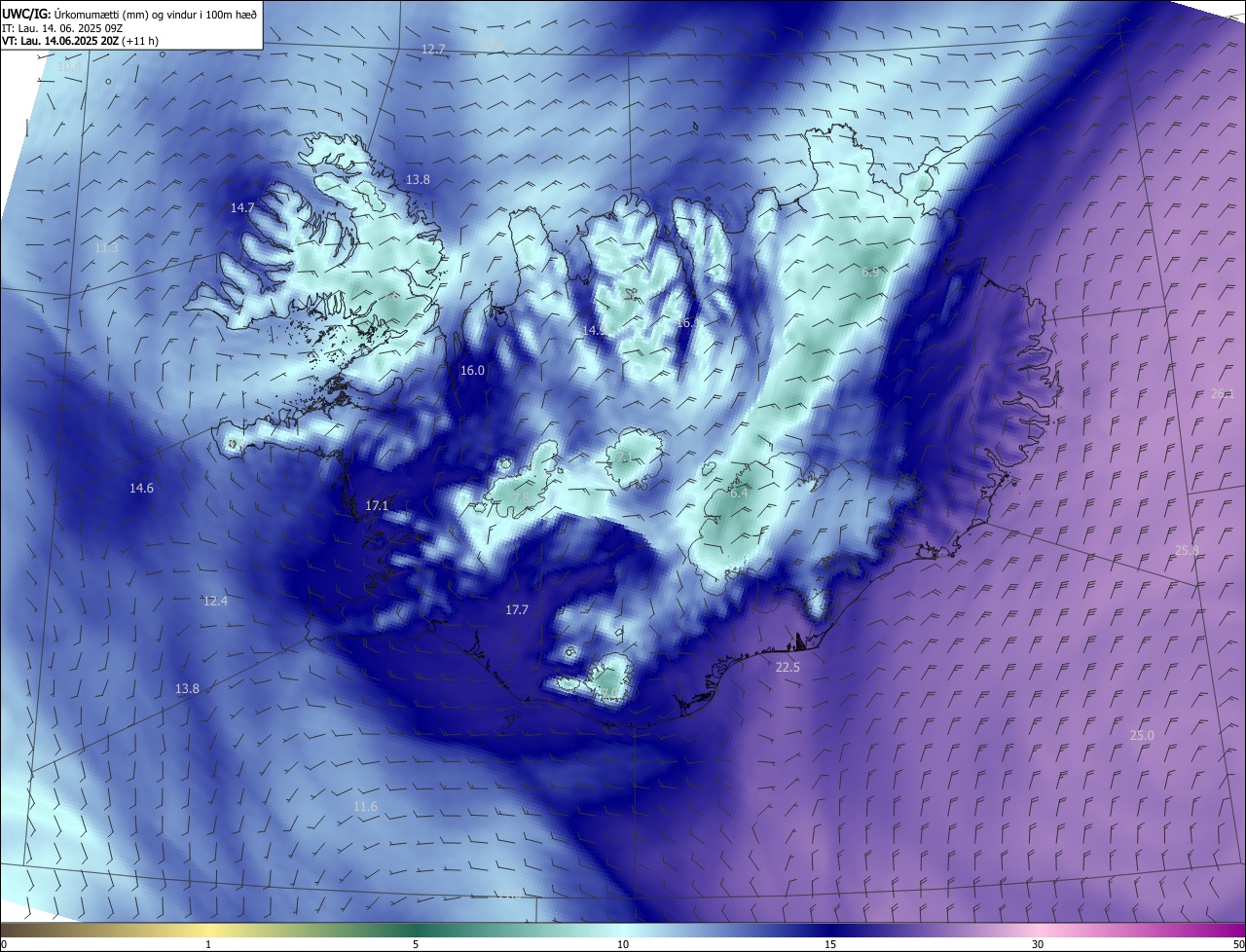Image resolution: width=1246 pixels, height=952 pixels.
Task: Click the 14.7 value label
Action: point(242,207)
